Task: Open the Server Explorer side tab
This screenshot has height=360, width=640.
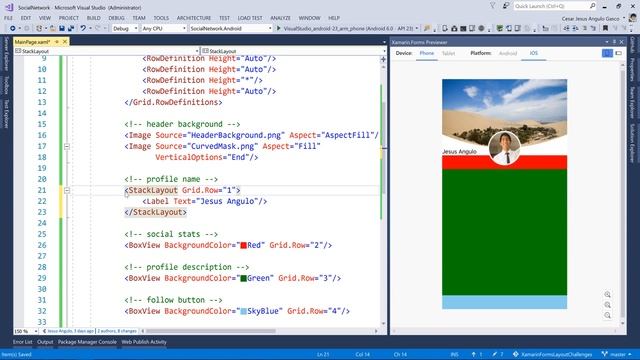Action: (6, 53)
